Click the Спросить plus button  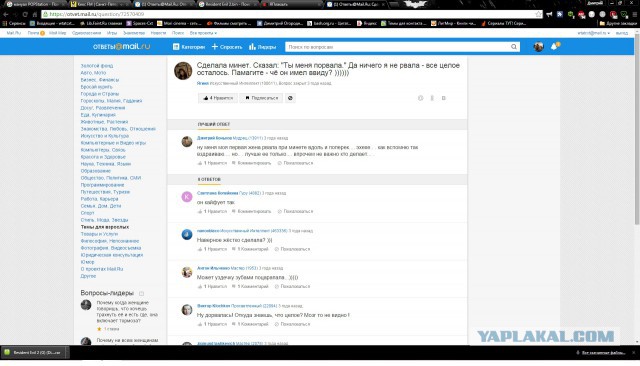227,47
